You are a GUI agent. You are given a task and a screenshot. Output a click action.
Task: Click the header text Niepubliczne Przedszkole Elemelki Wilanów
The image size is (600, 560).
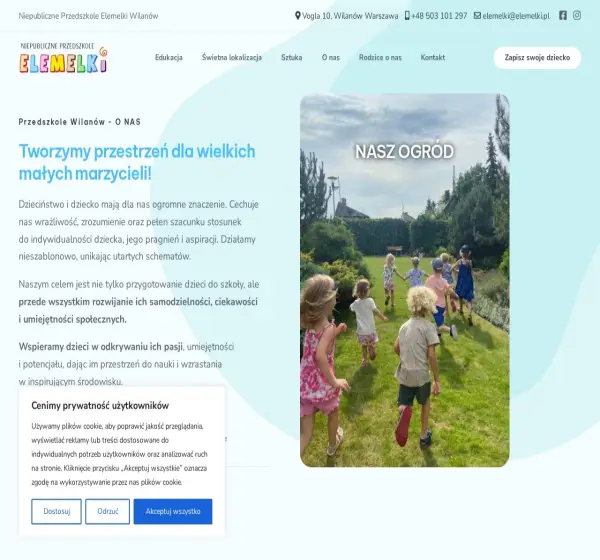pos(88,16)
